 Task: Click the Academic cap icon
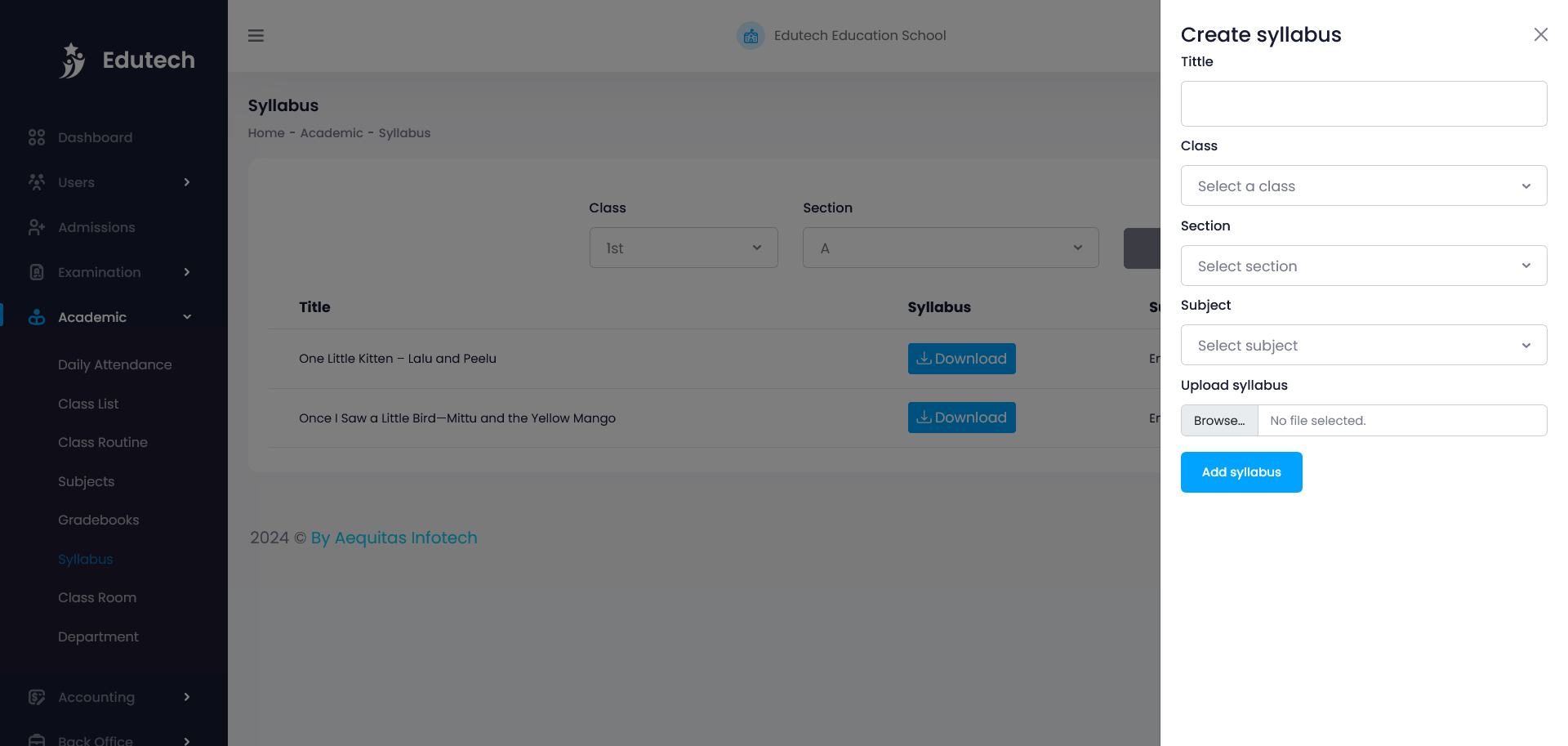click(37, 317)
